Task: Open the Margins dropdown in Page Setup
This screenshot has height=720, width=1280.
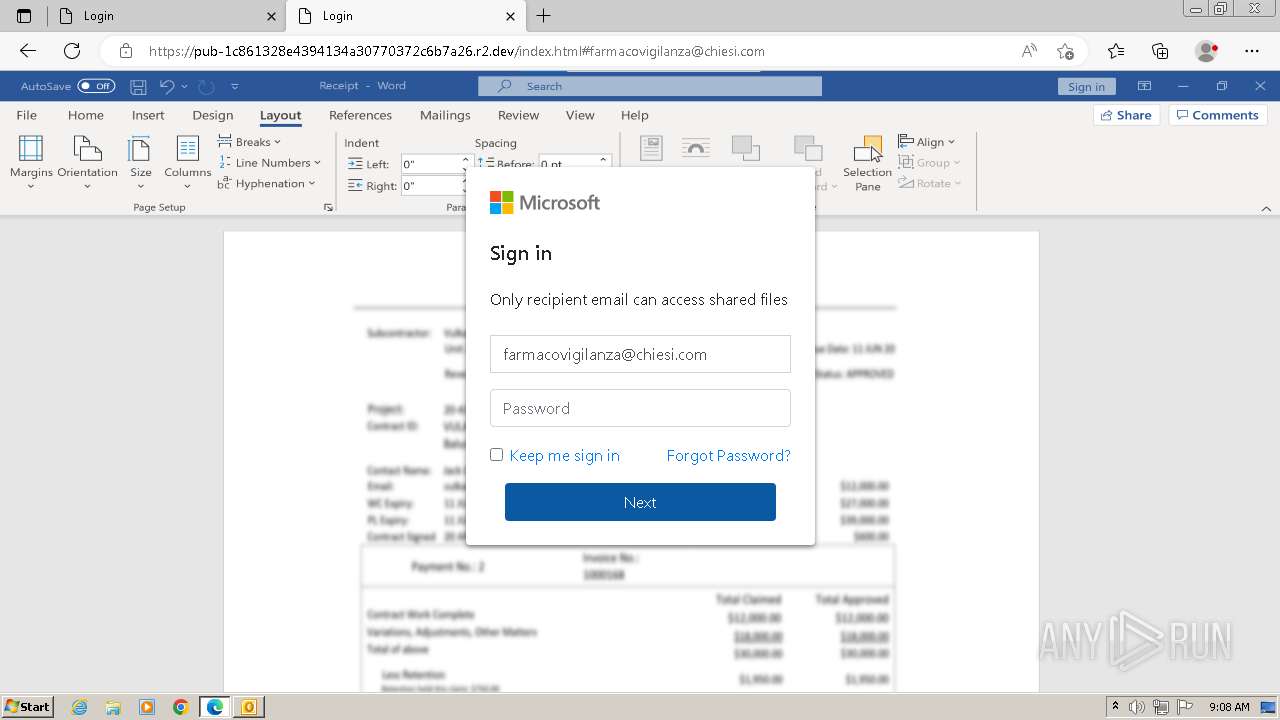Action: 31,161
